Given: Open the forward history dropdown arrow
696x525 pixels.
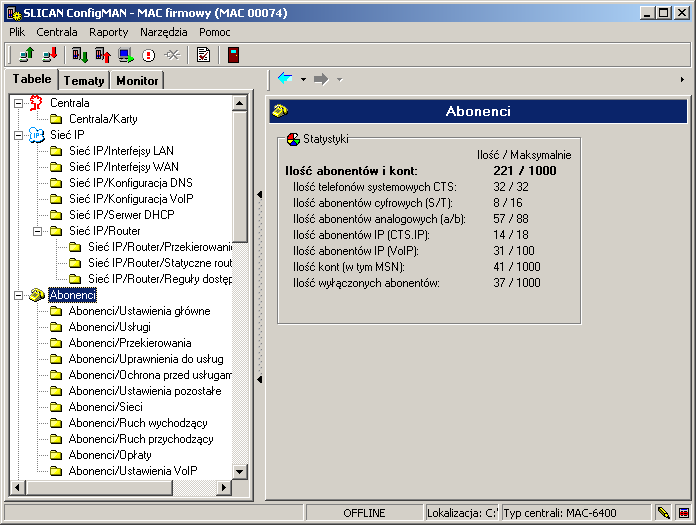Looking at the screenshot, I should click(x=340, y=79).
